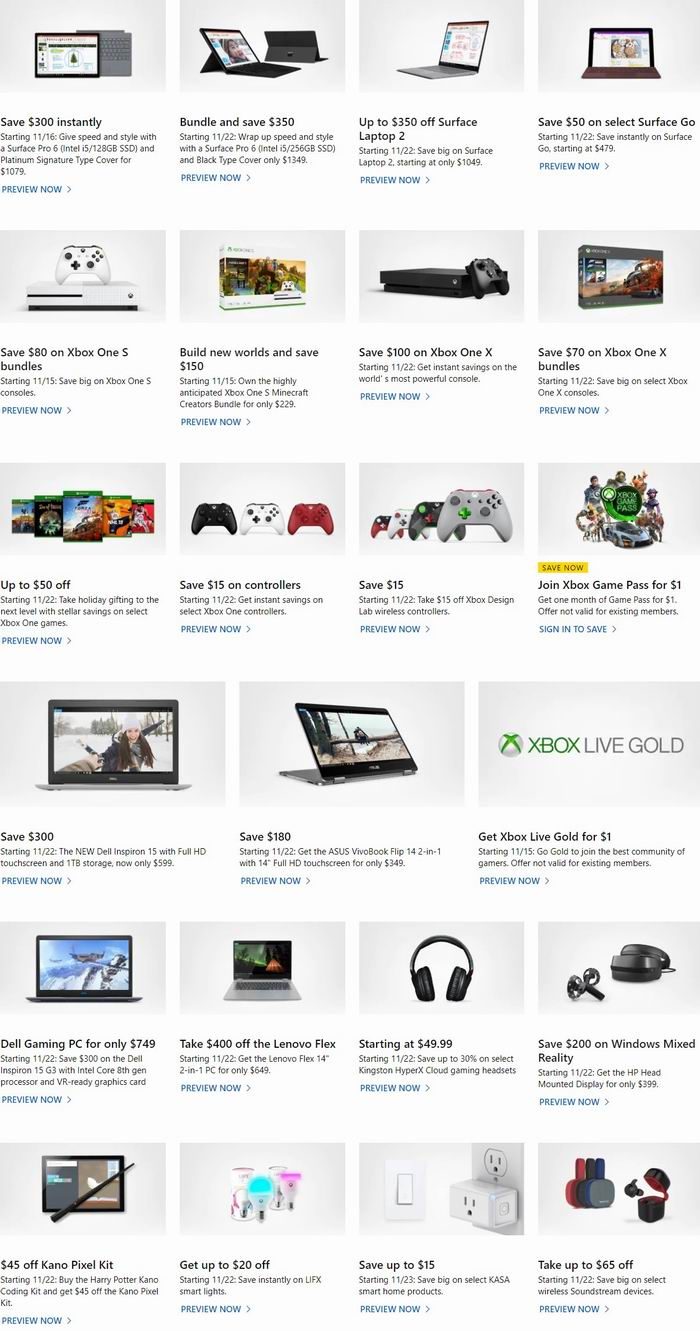Click Preview Now under Bundle and save $350
Image resolution: width=700 pixels, height=1331 pixels.
click(215, 178)
